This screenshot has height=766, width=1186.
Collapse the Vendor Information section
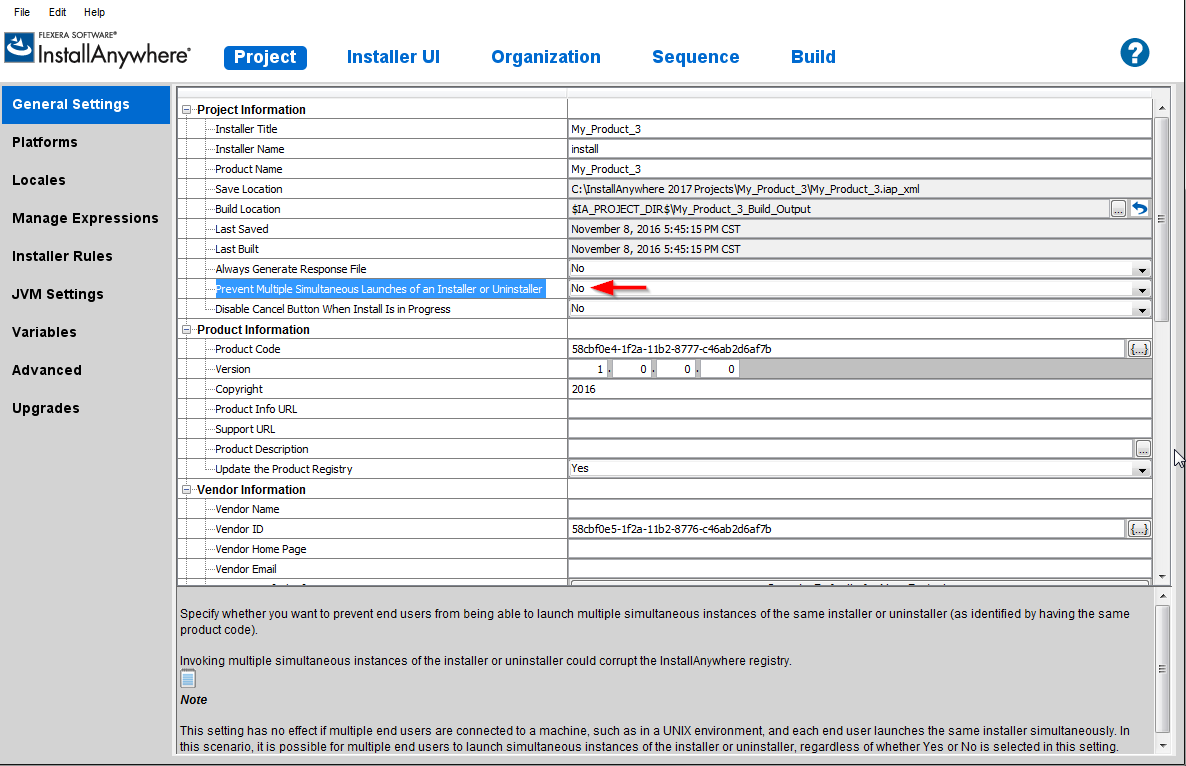[x=186, y=490]
